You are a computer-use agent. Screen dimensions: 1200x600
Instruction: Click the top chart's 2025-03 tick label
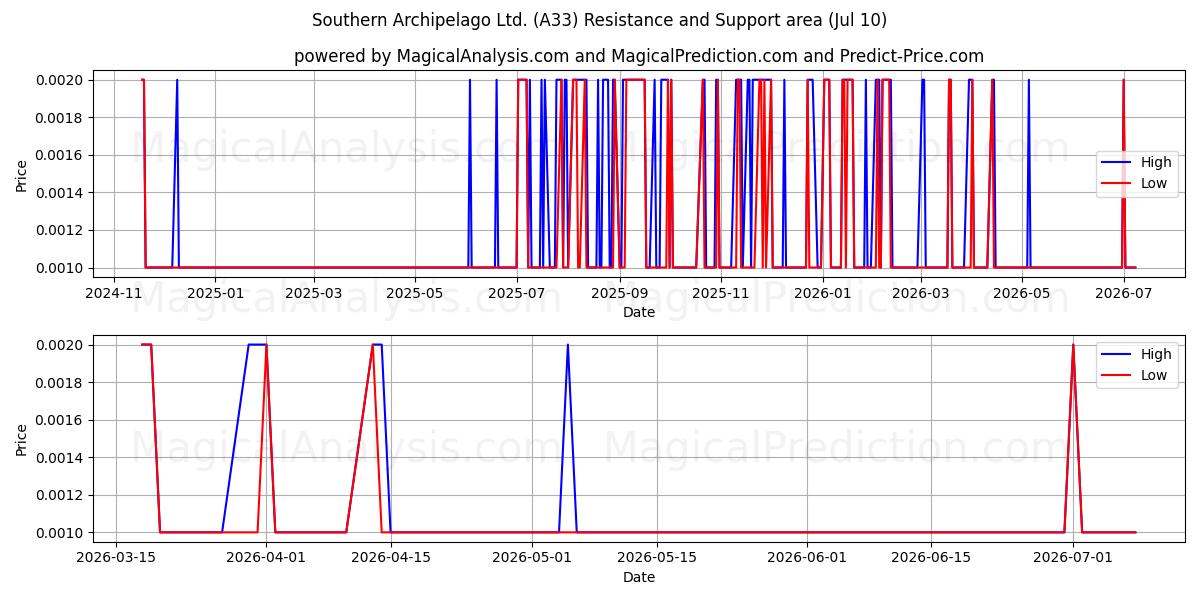point(314,293)
